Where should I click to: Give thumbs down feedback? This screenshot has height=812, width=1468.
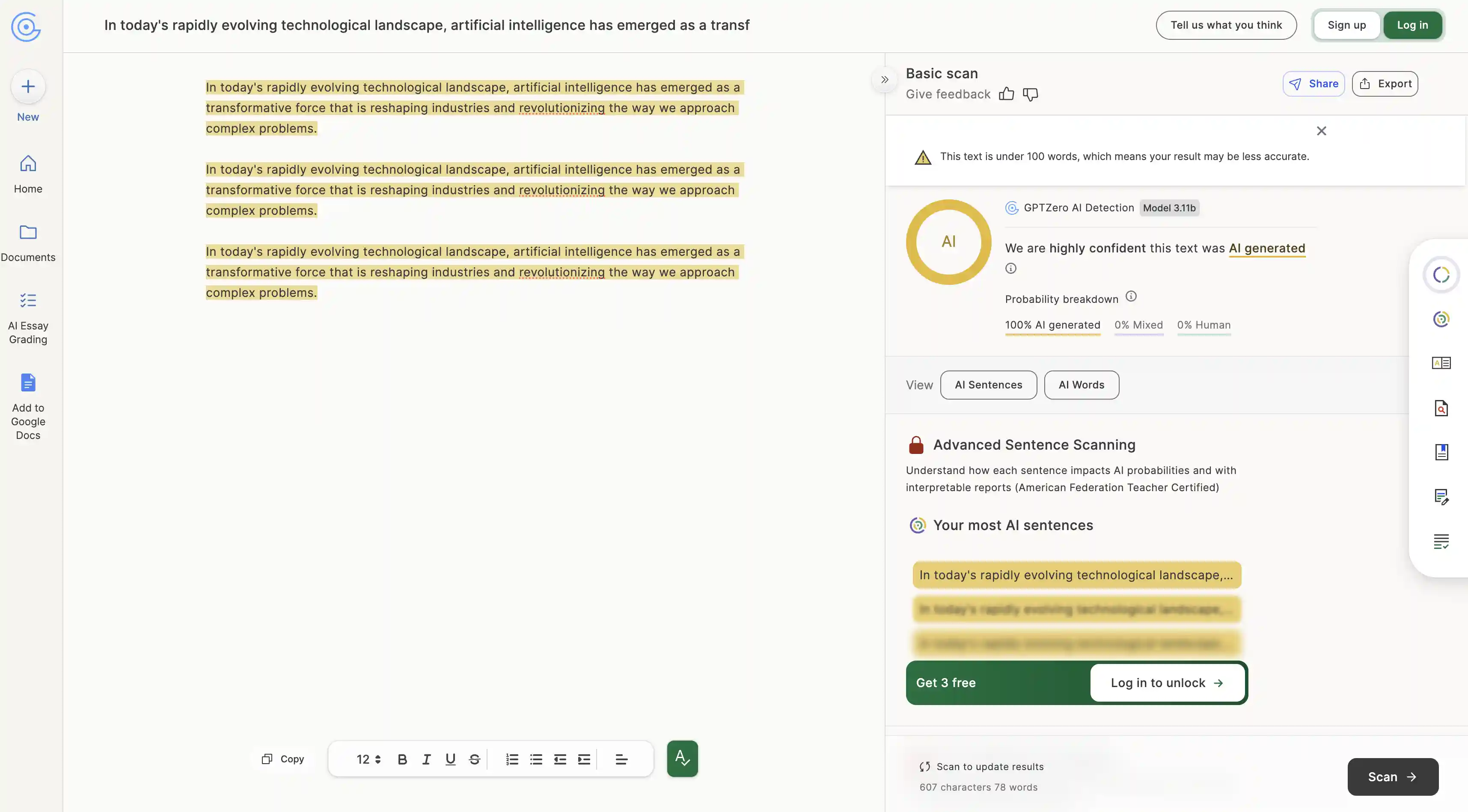[1030, 94]
